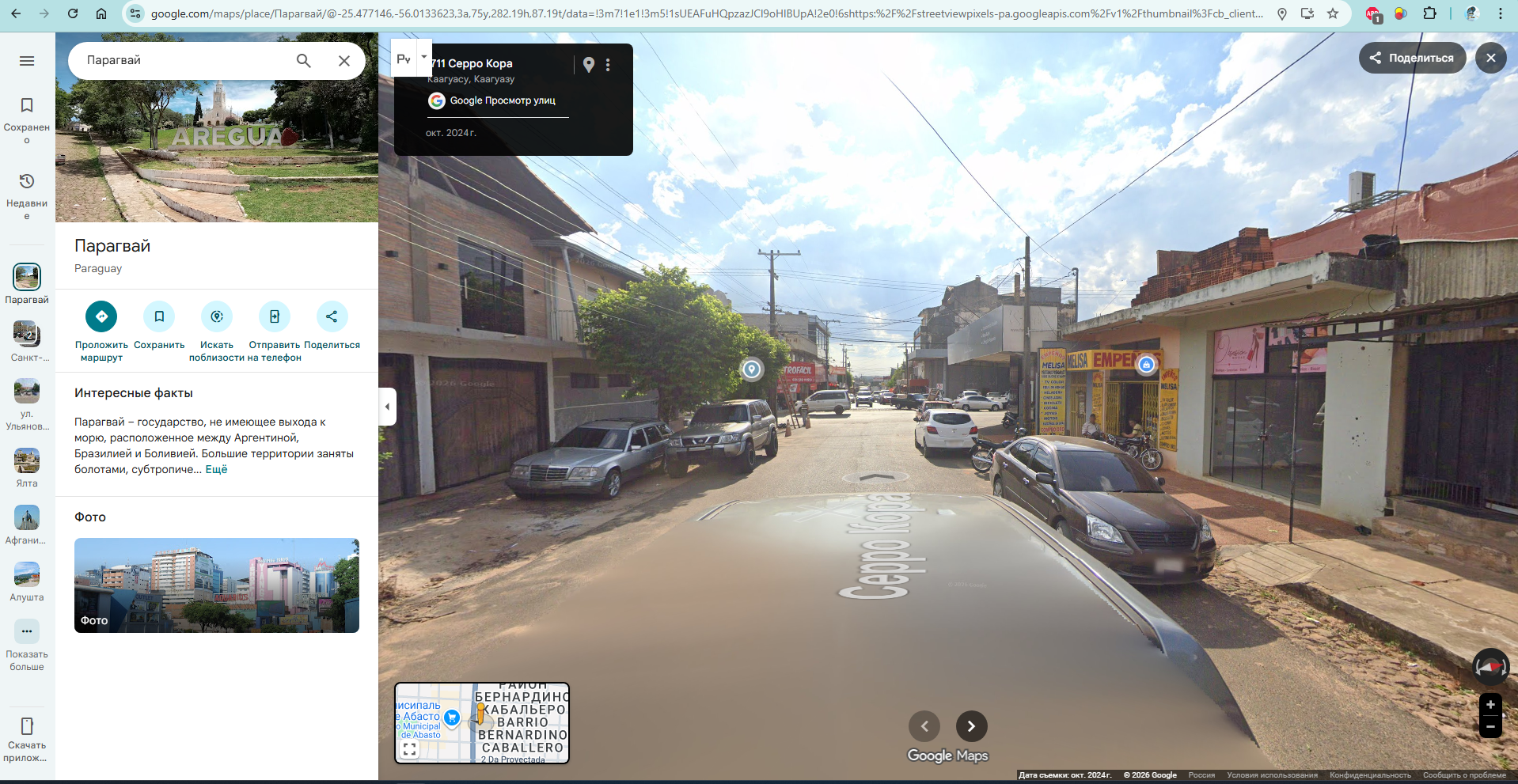Open the Google Maps hamburger menu

(27, 61)
